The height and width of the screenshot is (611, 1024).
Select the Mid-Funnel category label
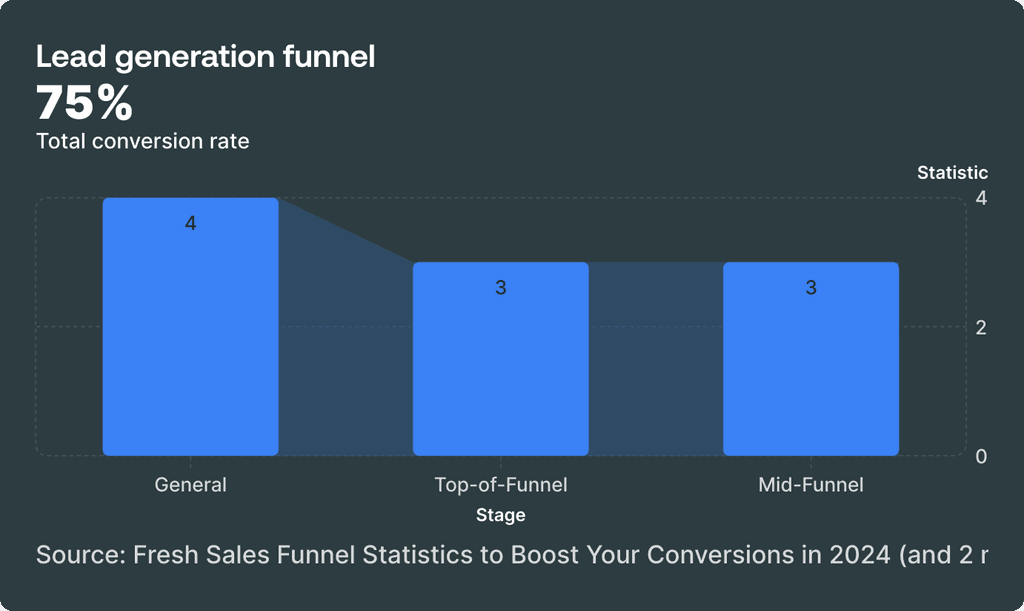click(811, 484)
